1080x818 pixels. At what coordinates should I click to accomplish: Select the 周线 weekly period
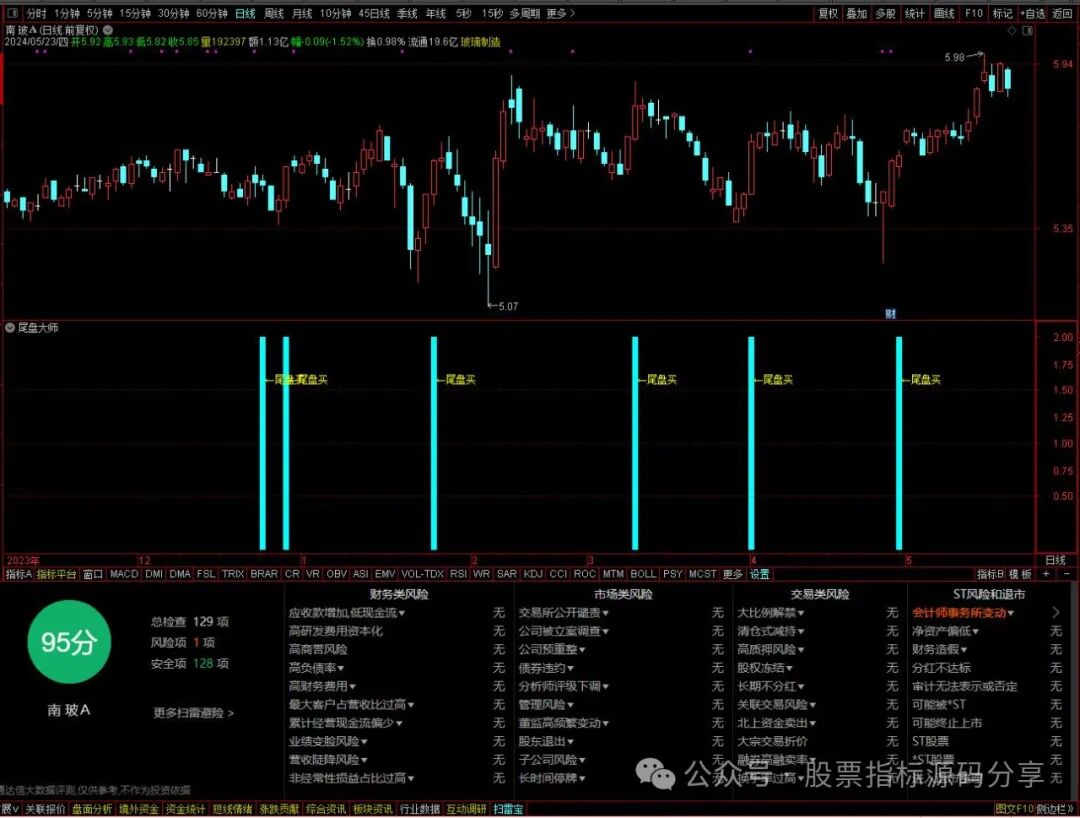tap(274, 13)
